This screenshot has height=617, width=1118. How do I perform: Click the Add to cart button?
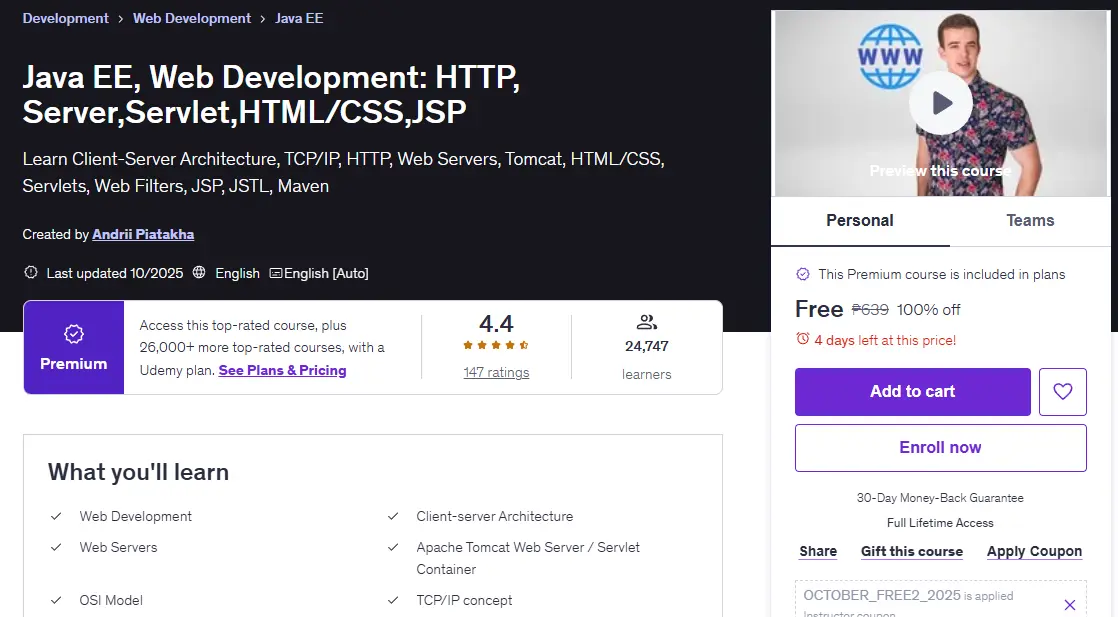(913, 392)
